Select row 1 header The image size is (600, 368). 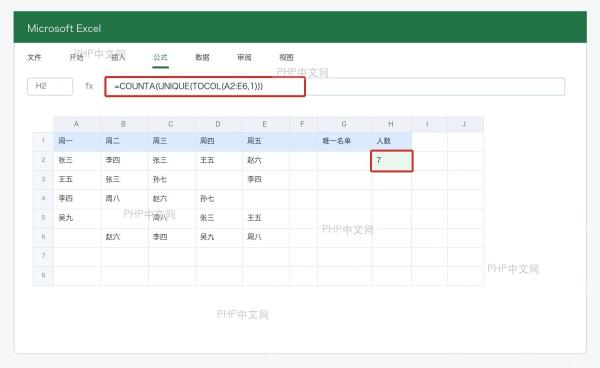pyautogui.click(x=43, y=141)
